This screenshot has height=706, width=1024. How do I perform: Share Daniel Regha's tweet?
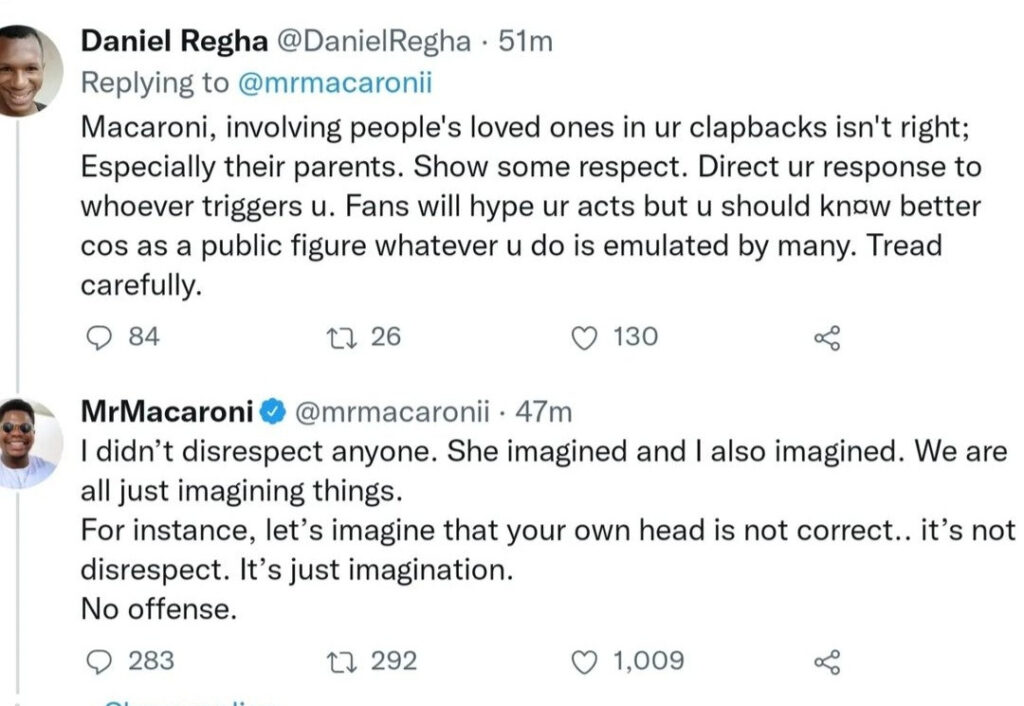[827, 338]
